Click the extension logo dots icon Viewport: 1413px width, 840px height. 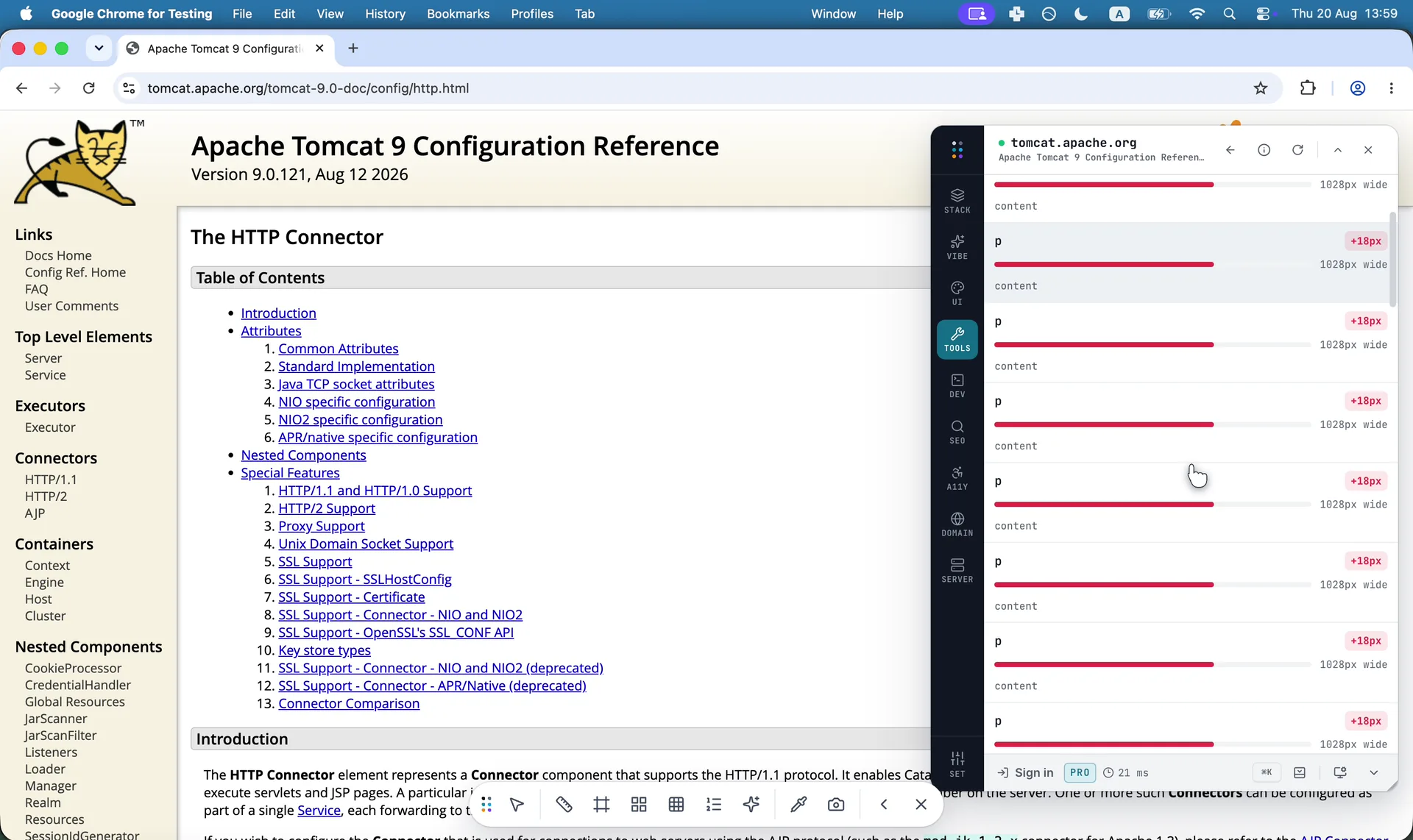[x=957, y=150]
